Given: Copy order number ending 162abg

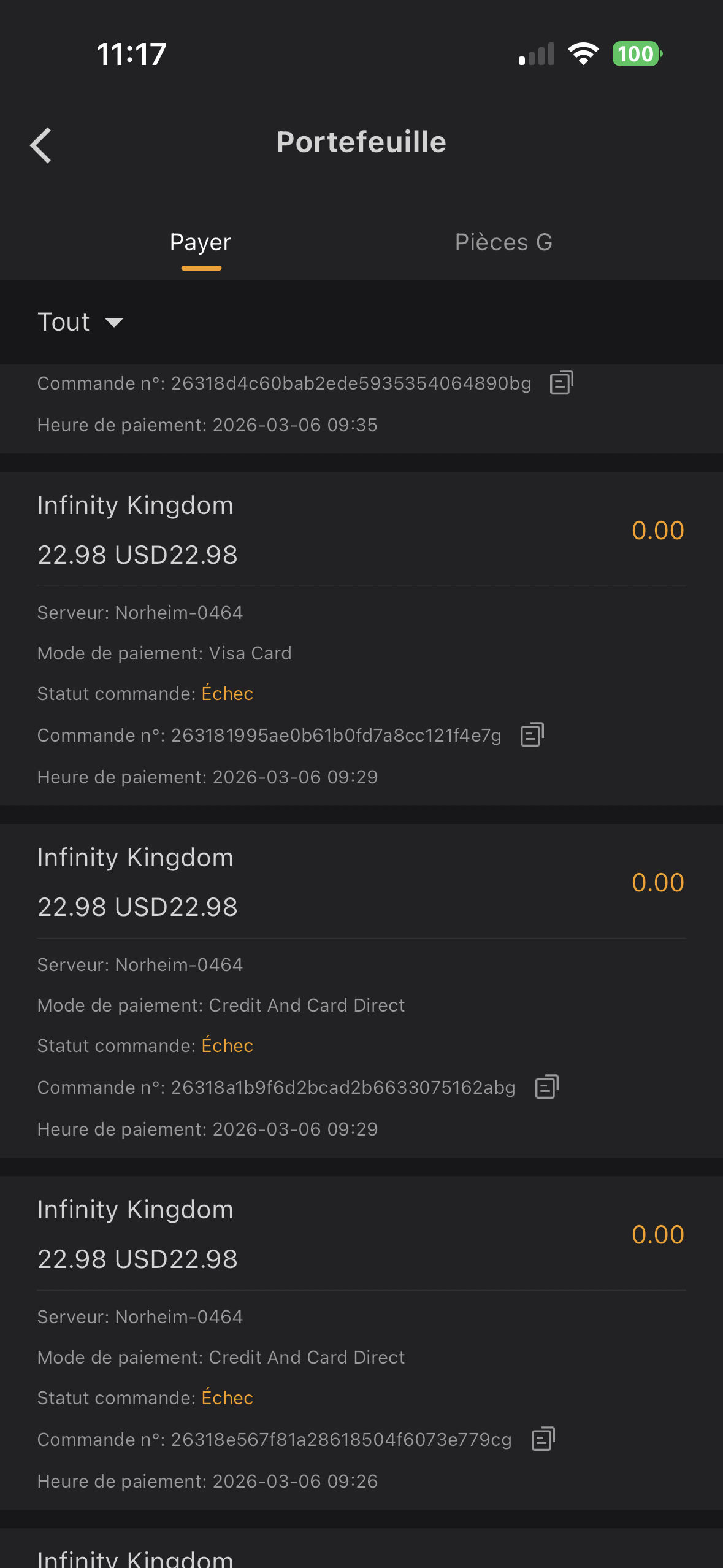Looking at the screenshot, I should click(546, 1086).
